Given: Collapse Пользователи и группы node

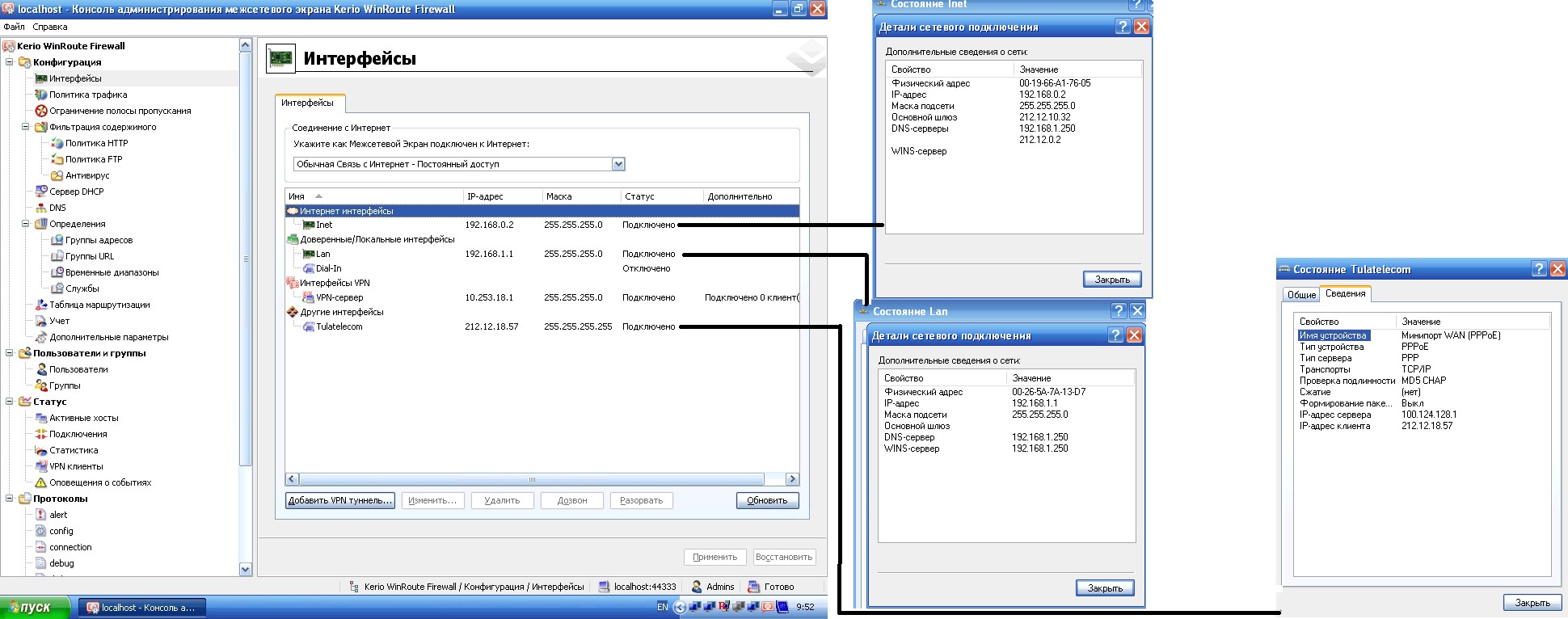Looking at the screenshot, I should (10, 353).
